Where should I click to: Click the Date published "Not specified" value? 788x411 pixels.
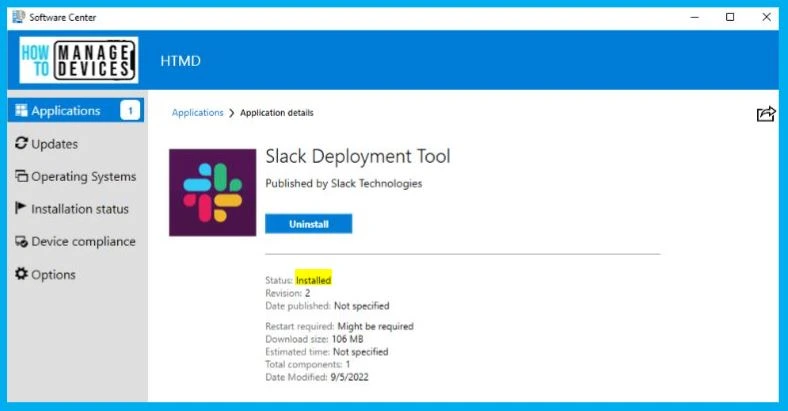[x=362, y=305]
